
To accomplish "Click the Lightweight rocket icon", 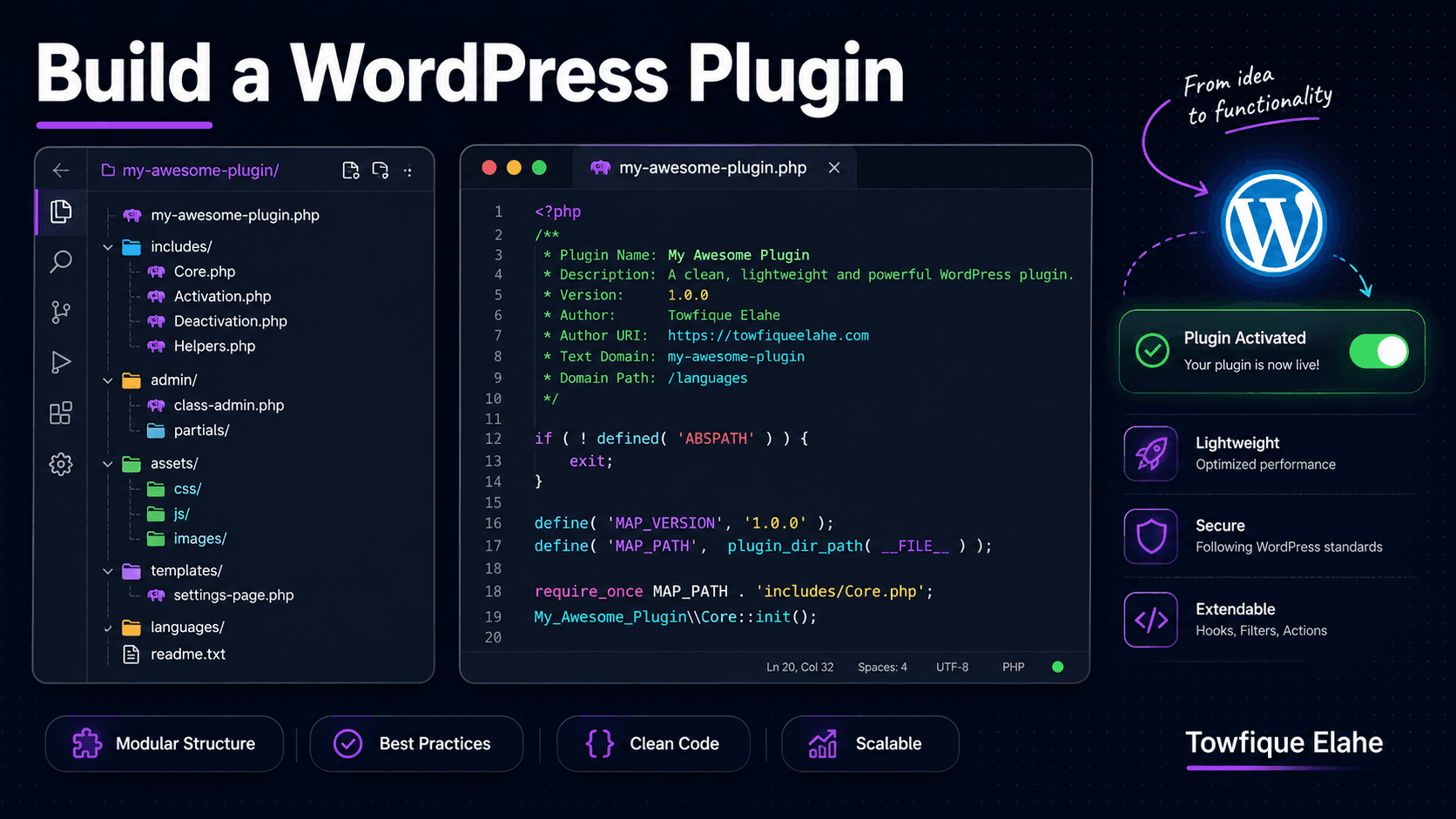I will [x=1150, y=453].
